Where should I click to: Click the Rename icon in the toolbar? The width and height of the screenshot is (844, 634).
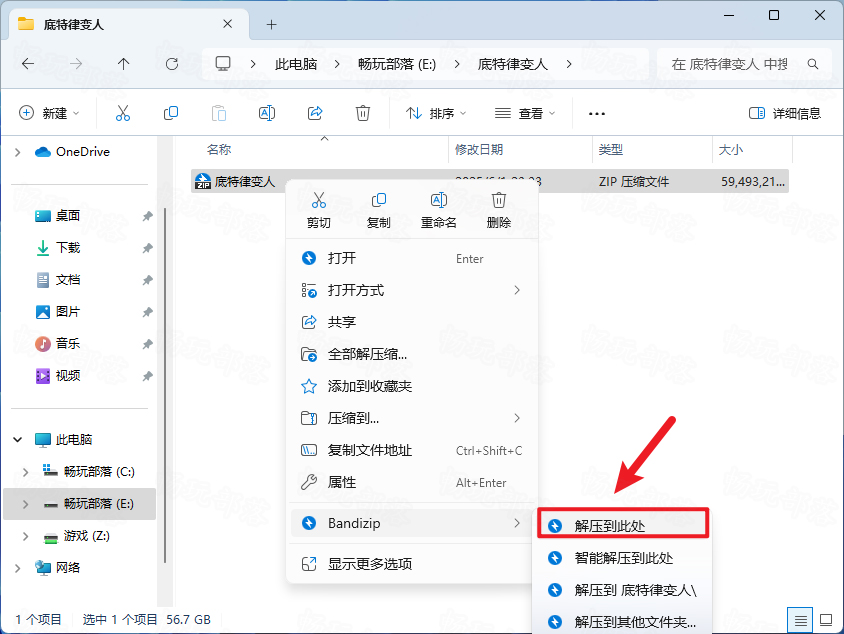pos(267,113)
